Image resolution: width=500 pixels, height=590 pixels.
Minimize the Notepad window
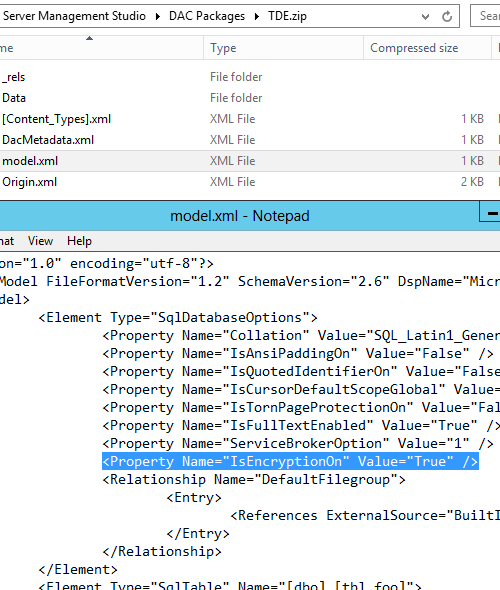tap(491, 213)
